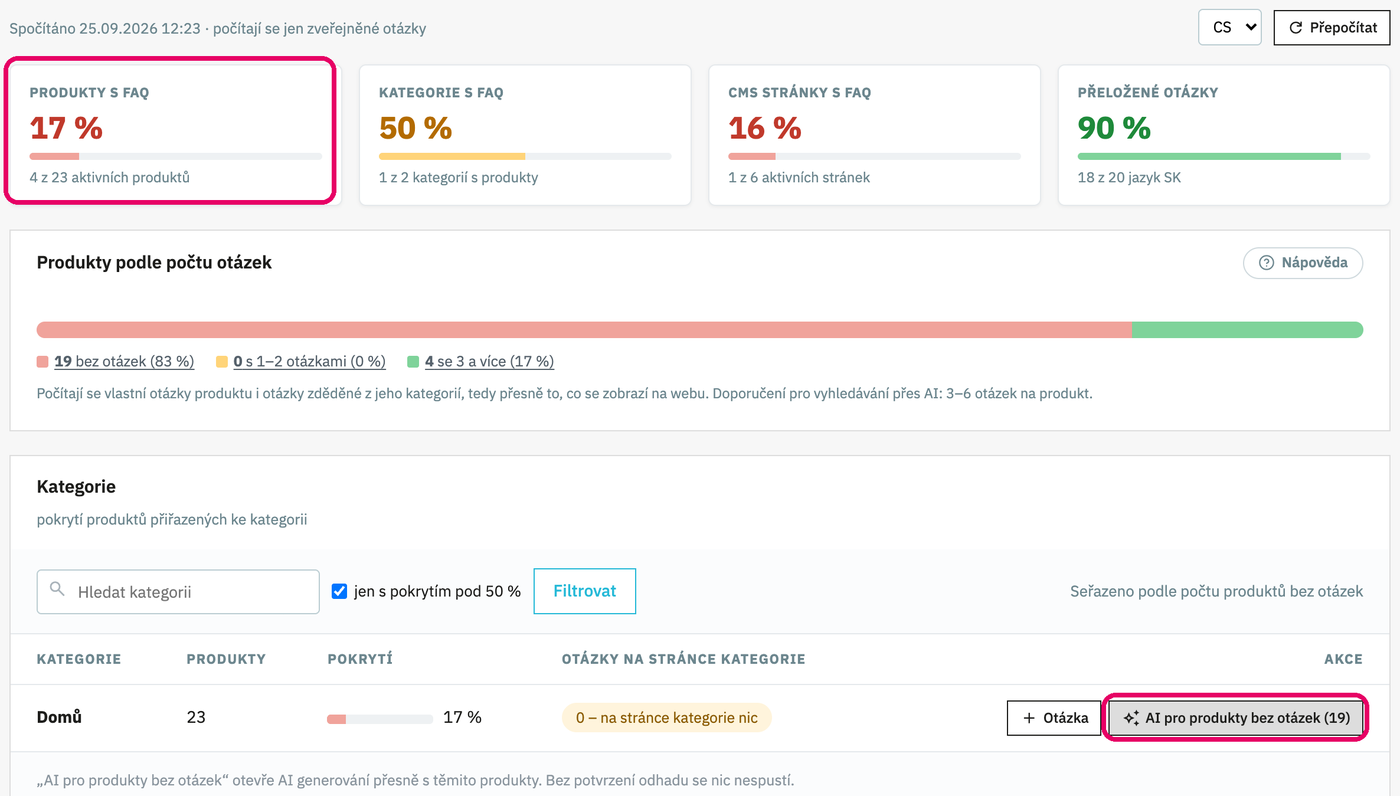Click '18 z 20 jazyk SK' text

(x=1130, y=178)
